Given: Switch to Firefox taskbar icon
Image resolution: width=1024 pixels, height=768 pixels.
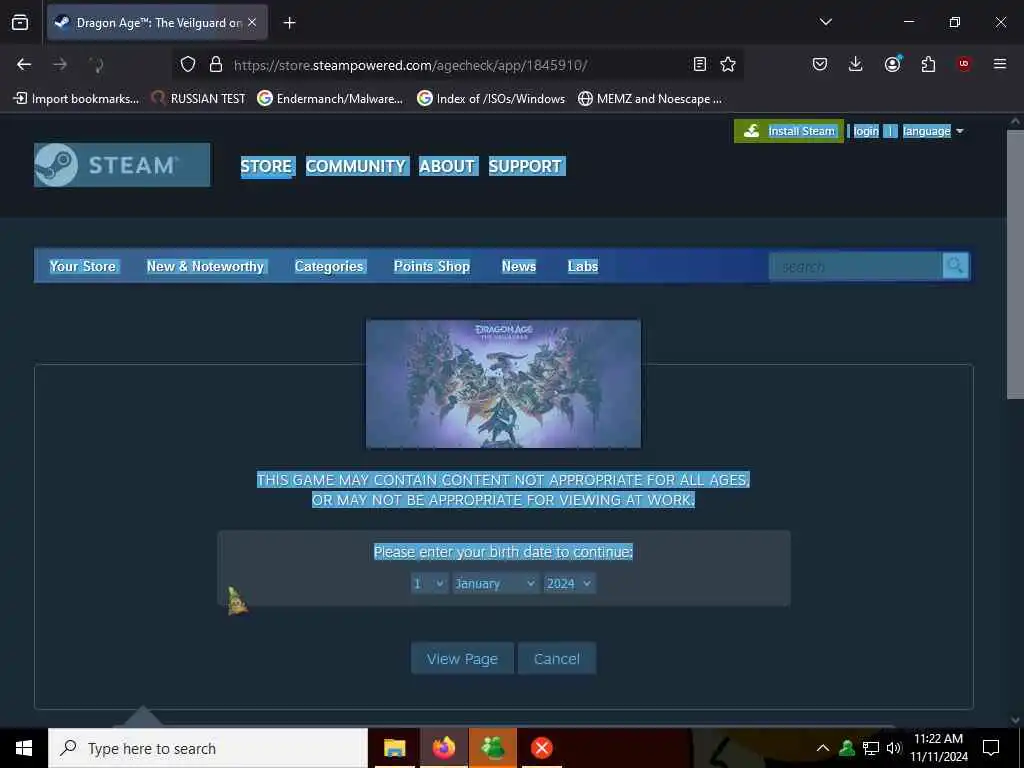Looking at the screenshot, I should click(443, 748).
